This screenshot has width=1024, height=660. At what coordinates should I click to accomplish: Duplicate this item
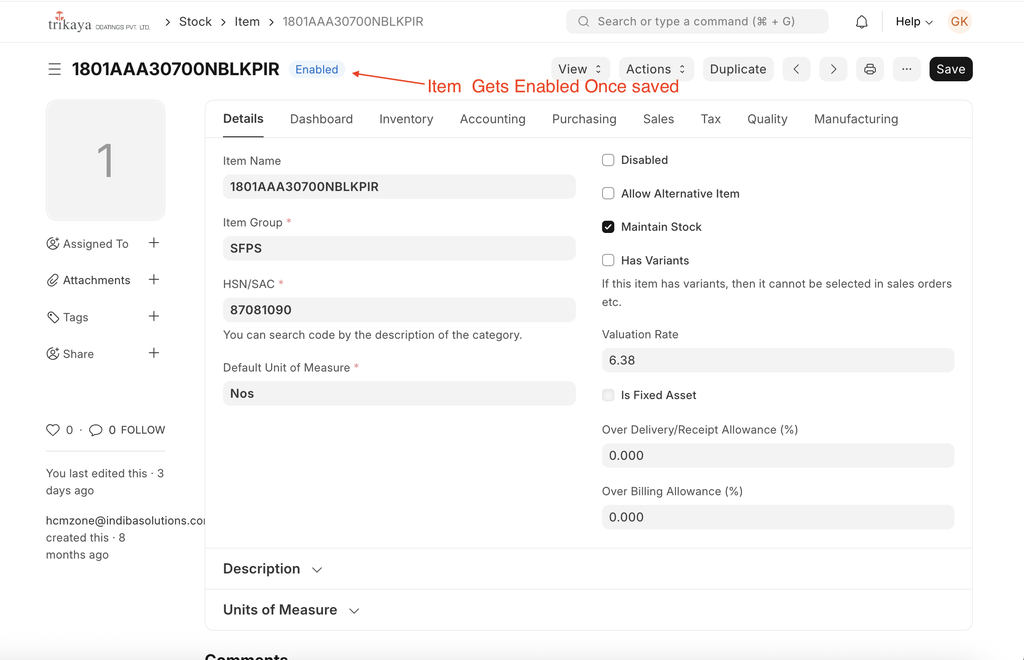point(738,69)
